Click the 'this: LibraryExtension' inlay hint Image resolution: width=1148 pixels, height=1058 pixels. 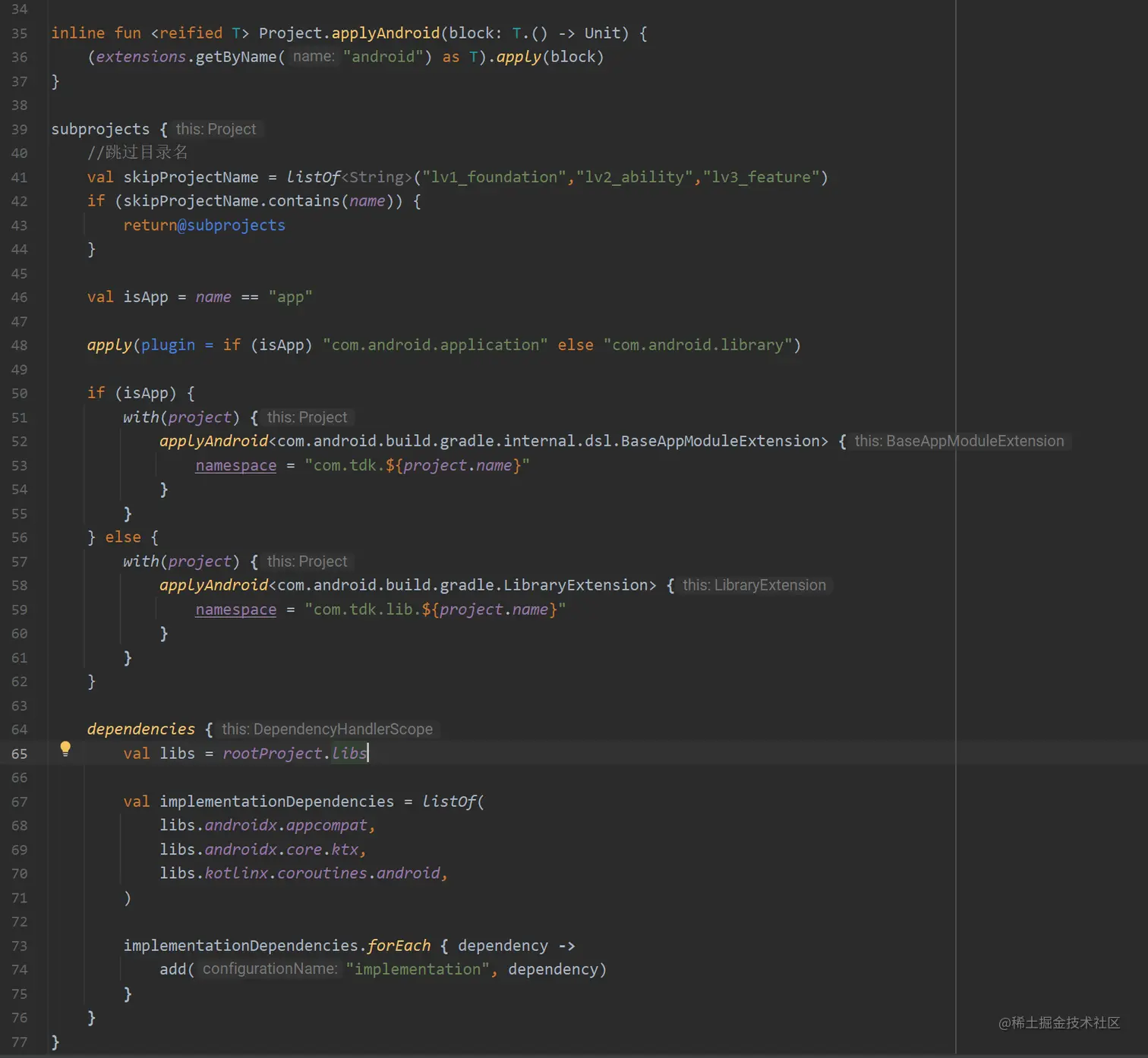coord(754,586)
